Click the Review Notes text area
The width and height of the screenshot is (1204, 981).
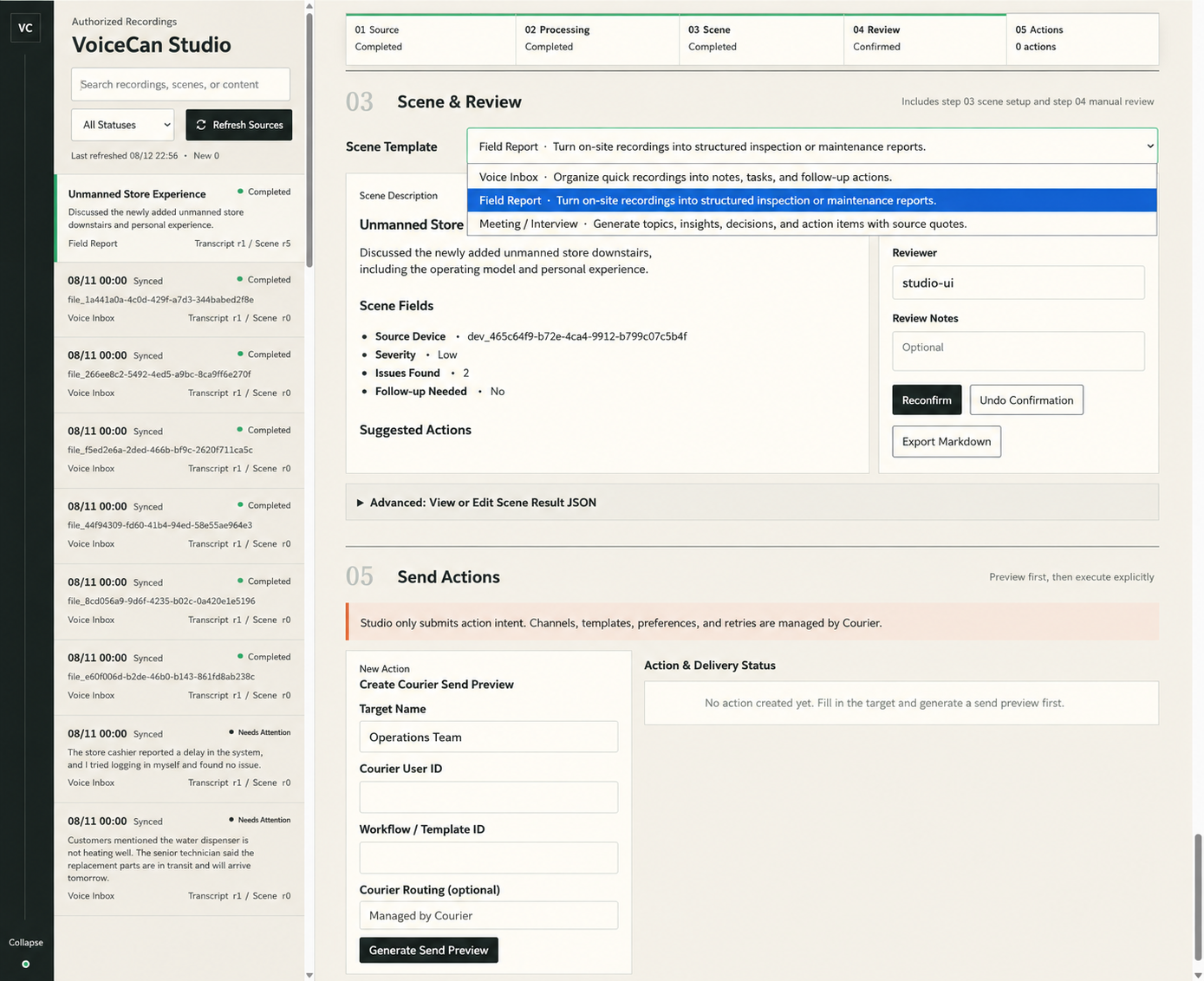(1019, 351)
